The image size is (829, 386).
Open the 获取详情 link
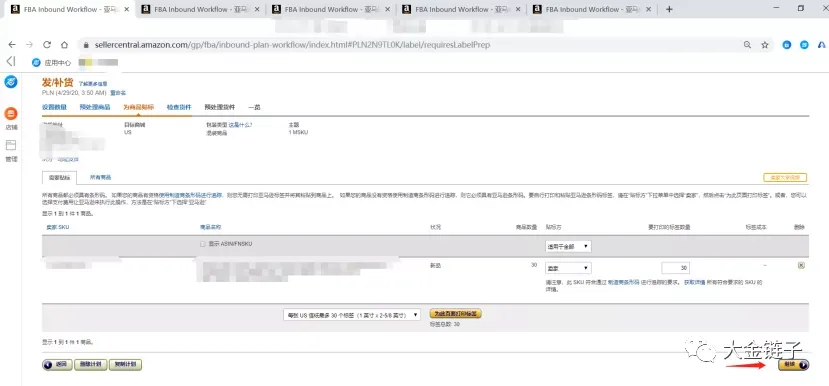coord(695,283)
